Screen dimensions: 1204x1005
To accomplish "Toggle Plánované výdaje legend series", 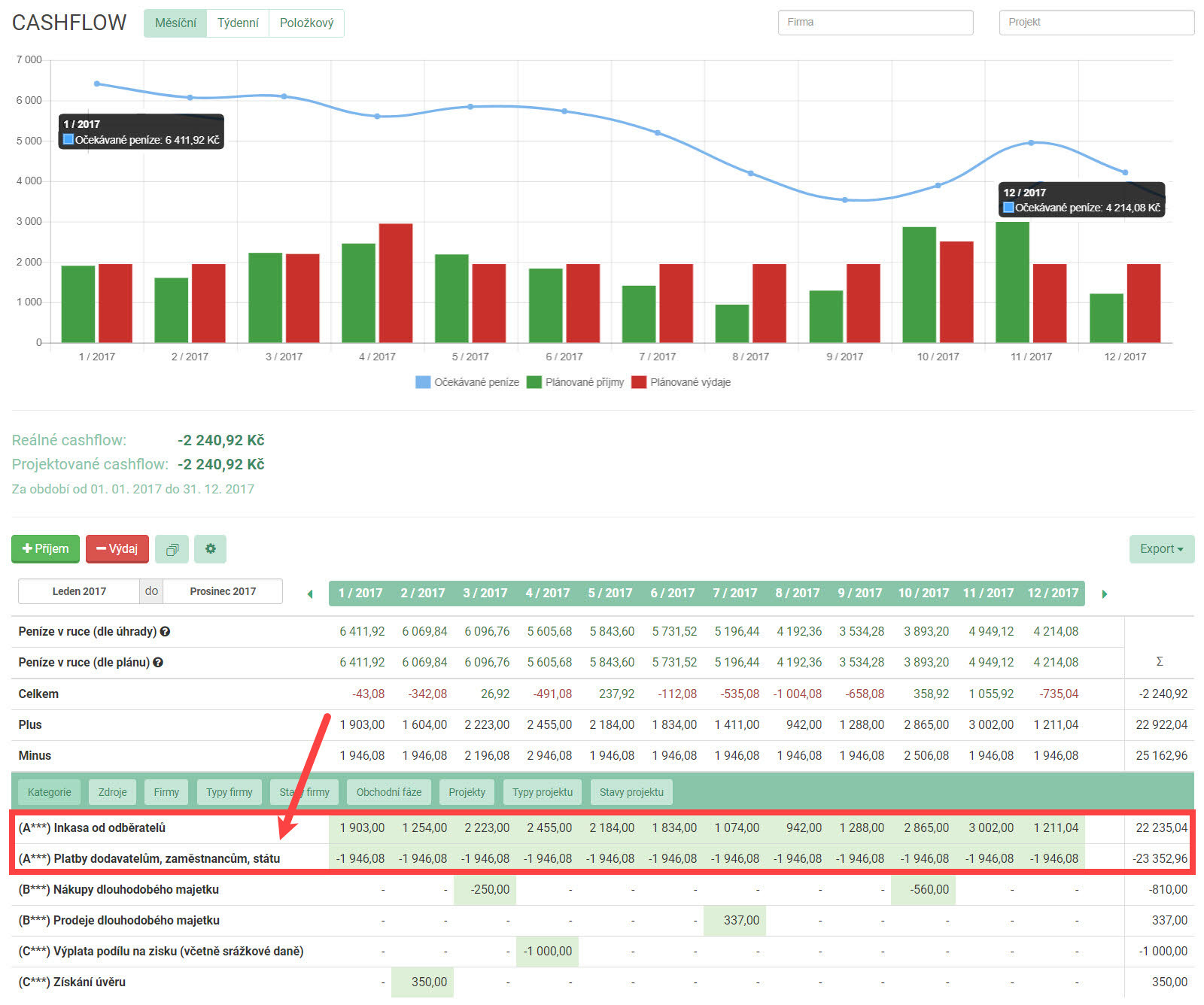I will [x=681, y=382].
